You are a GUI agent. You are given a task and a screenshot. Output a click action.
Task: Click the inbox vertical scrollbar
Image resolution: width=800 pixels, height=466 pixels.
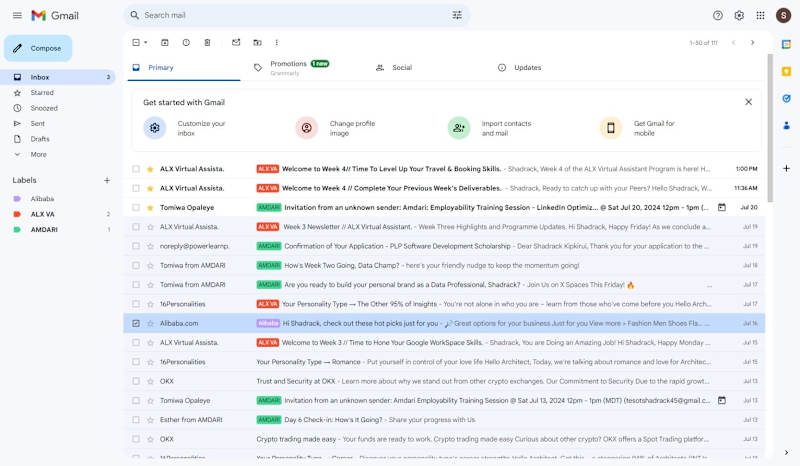(770, 128)
